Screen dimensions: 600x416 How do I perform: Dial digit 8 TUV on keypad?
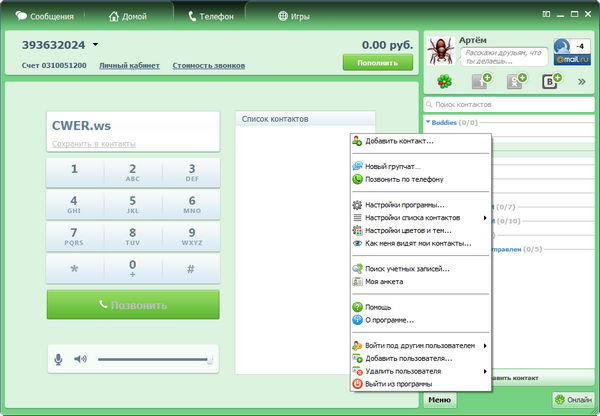[133, 237]
